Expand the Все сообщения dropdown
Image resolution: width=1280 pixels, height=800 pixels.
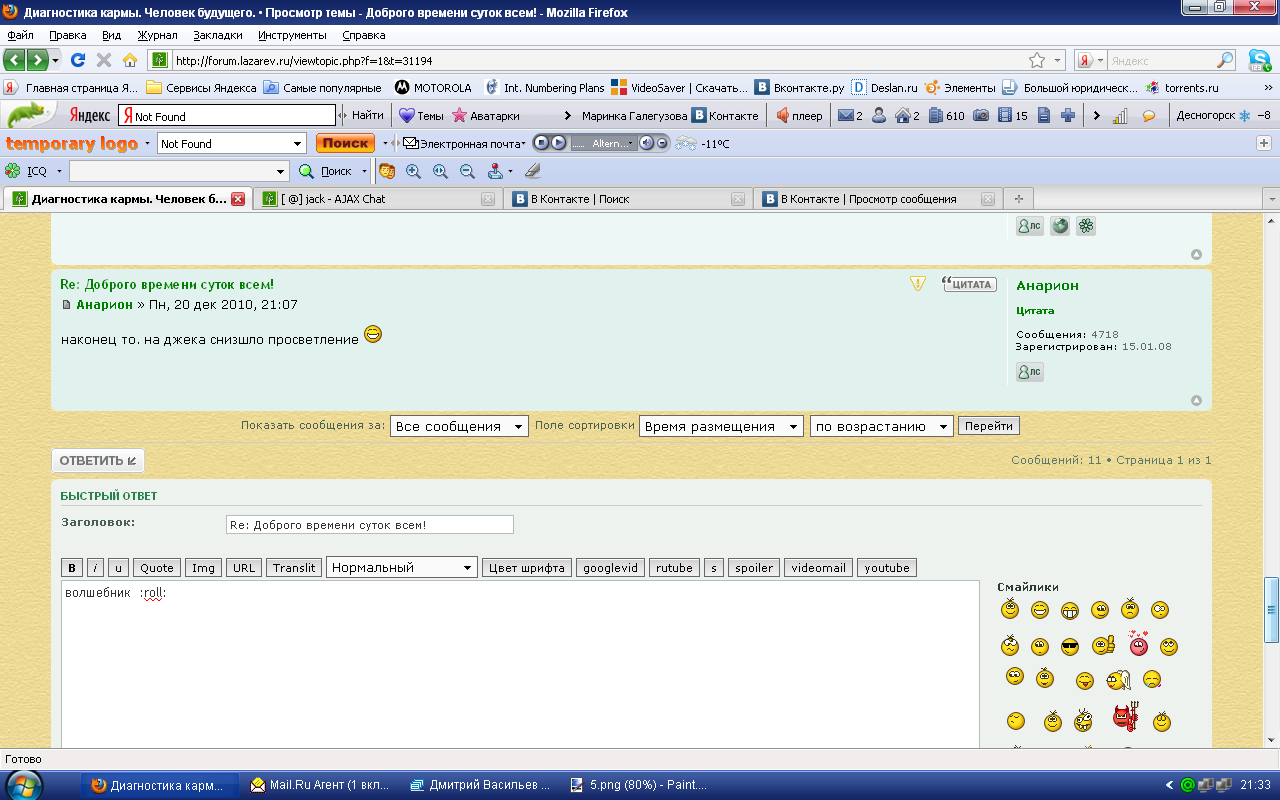[x=459, y=426]
